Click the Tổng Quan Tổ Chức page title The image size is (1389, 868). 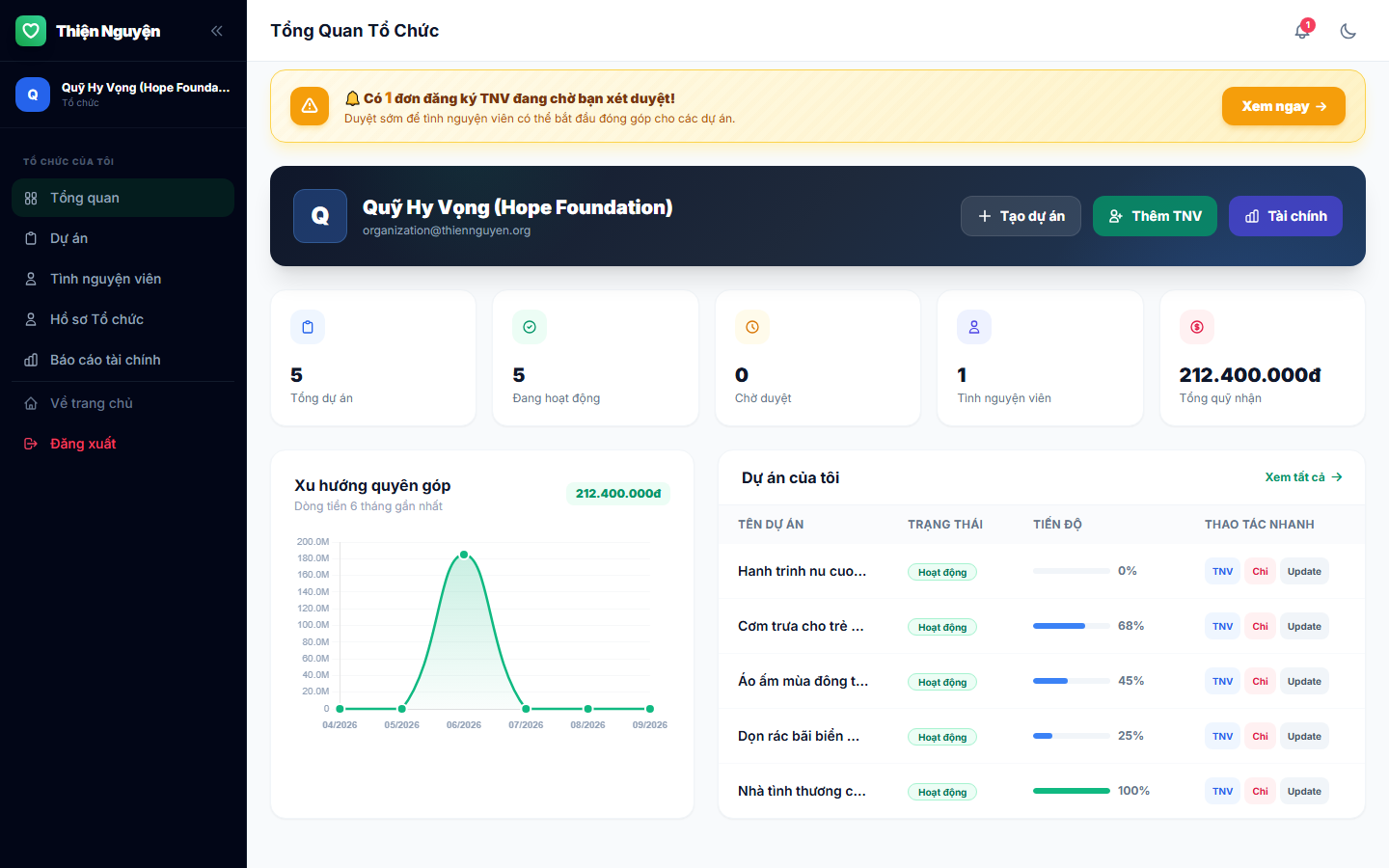coord(355,31)
